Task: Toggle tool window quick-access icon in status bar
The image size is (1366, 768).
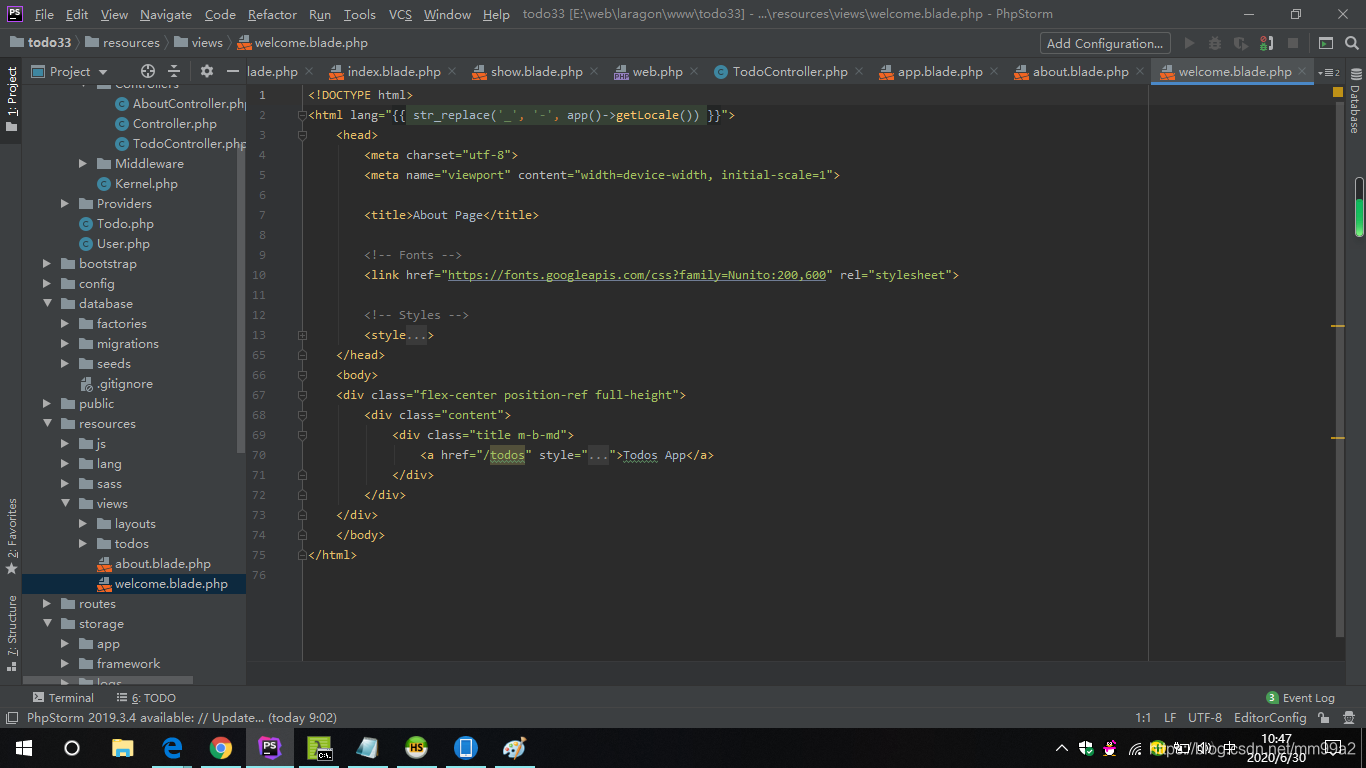Action: point(12,717)
